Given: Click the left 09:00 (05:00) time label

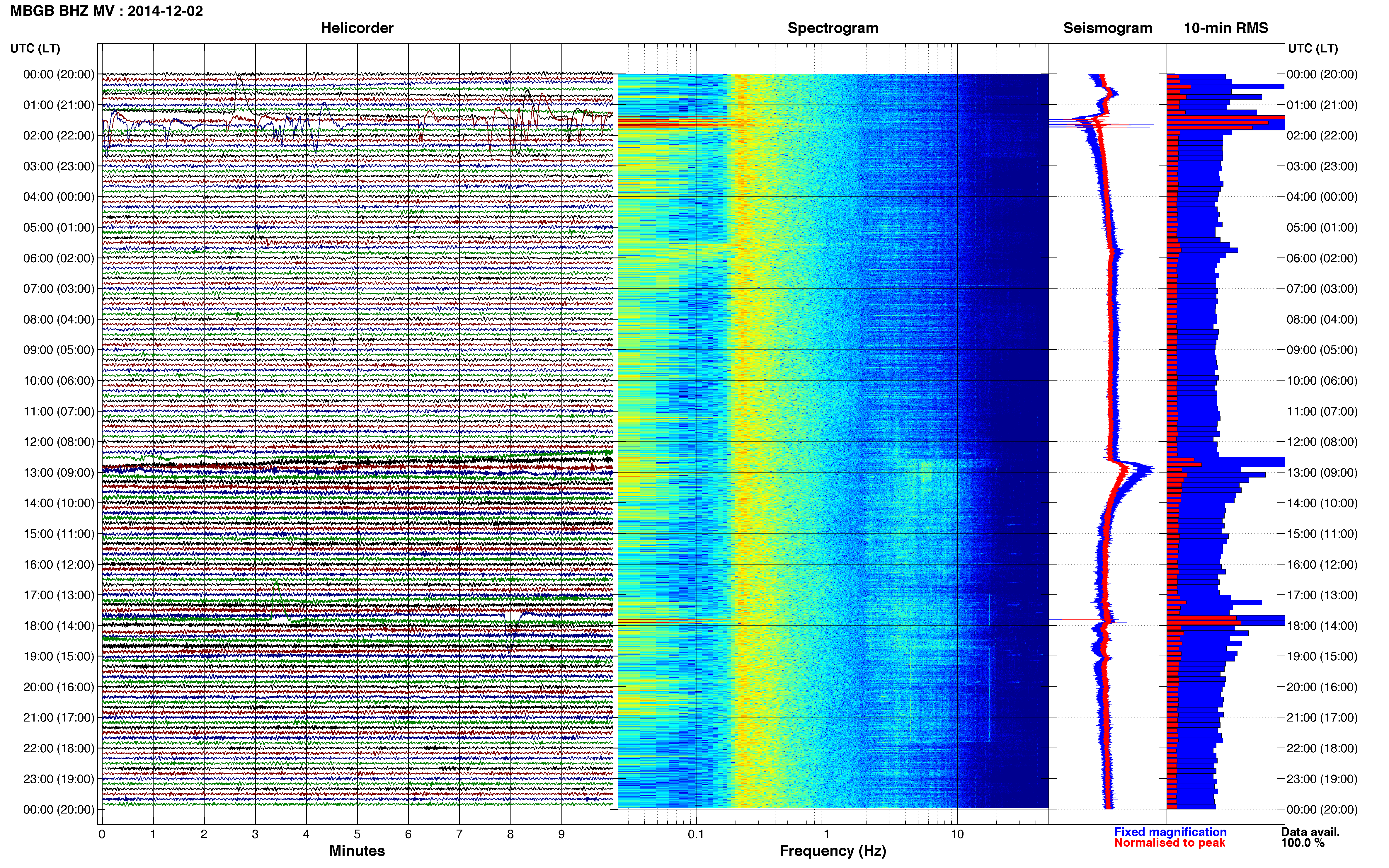Looking at the screenshot, I should click(x=59, y=350).
